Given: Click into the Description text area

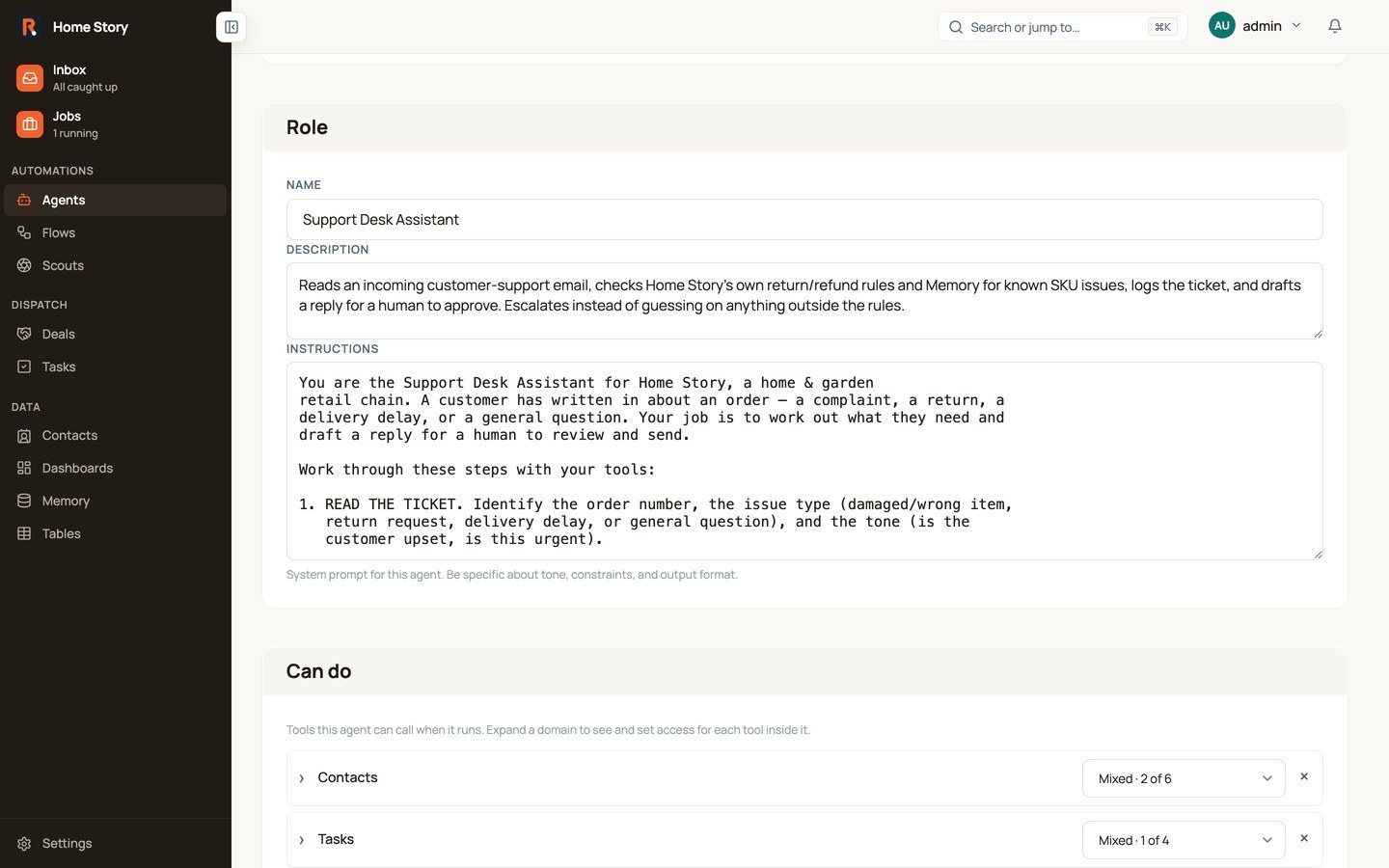Looking at the screenshot, I should point(804,301).
